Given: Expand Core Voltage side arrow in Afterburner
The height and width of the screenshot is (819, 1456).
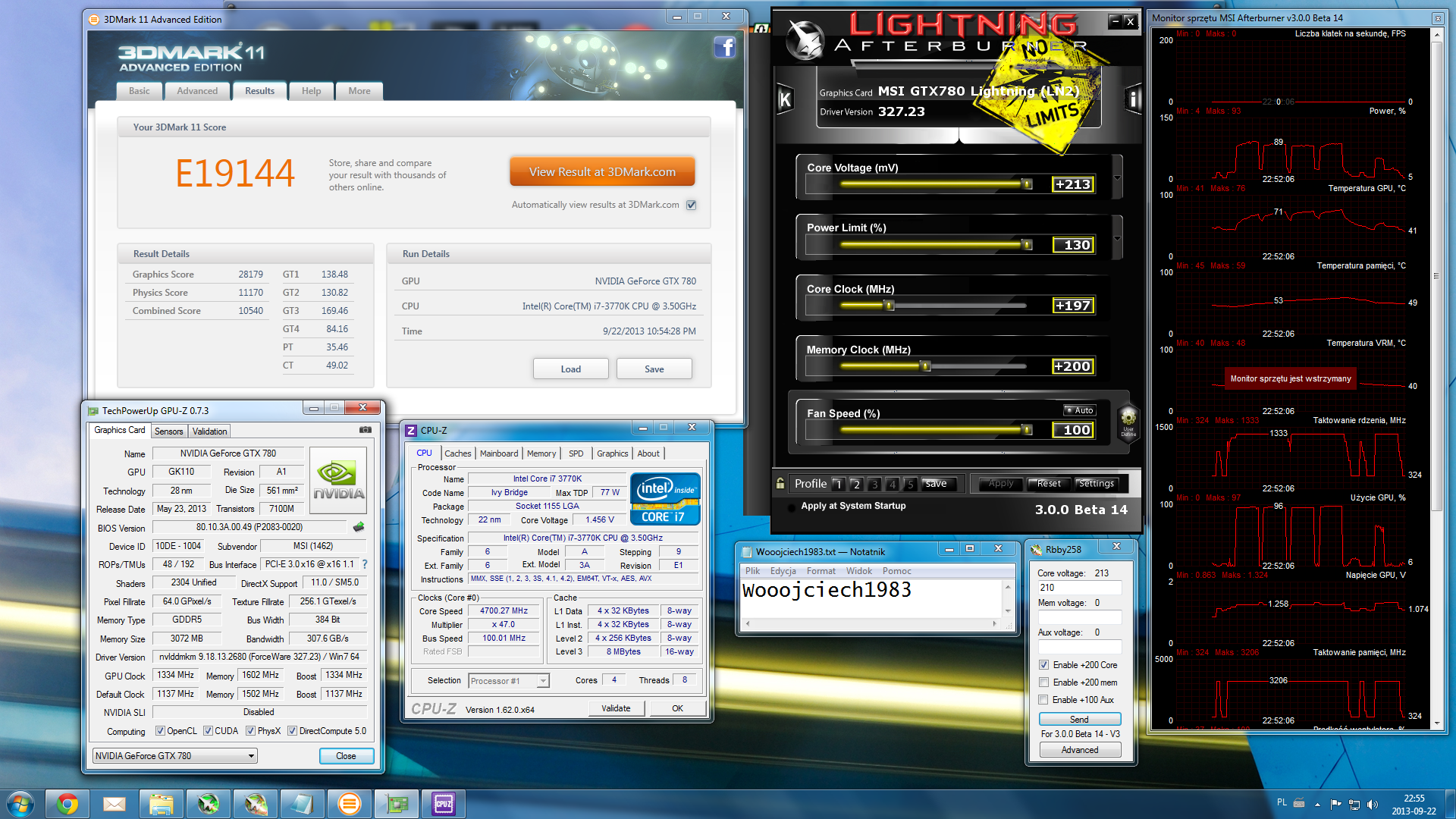Looking at the screenshot, I should [x=1117, y=177].
